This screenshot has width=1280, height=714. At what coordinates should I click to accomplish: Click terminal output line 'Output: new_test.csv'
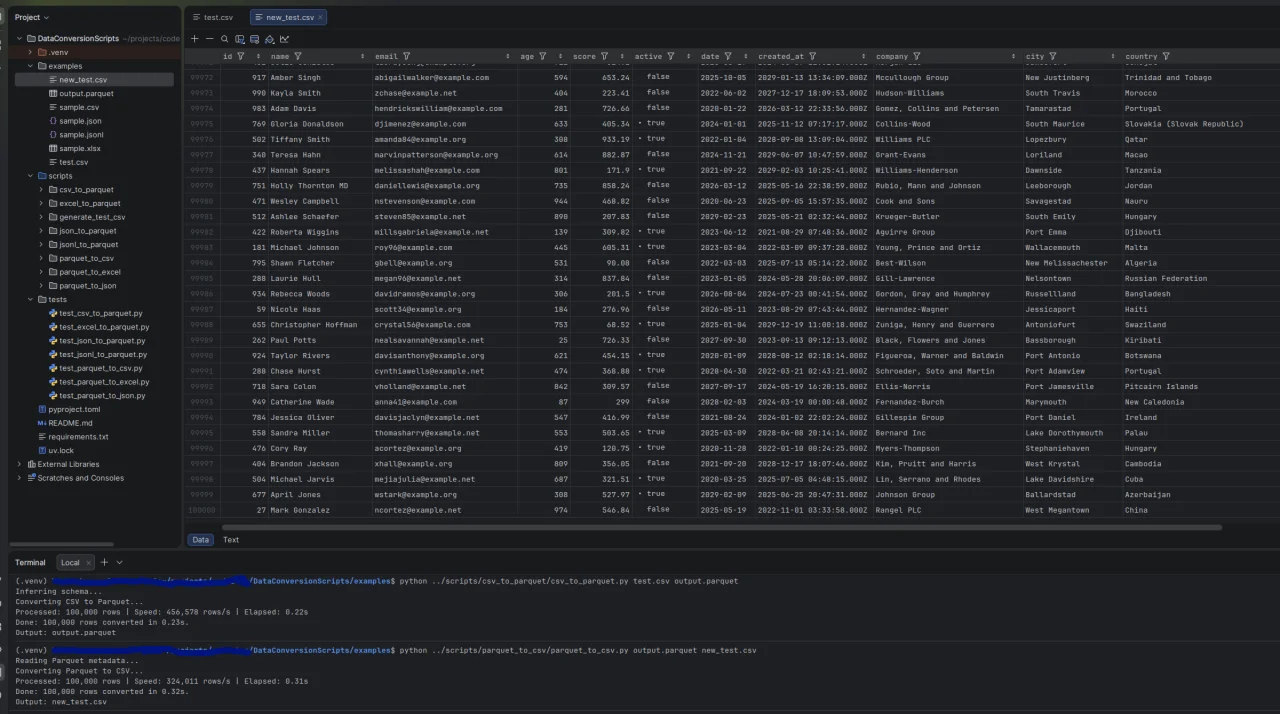coord(60,702)
